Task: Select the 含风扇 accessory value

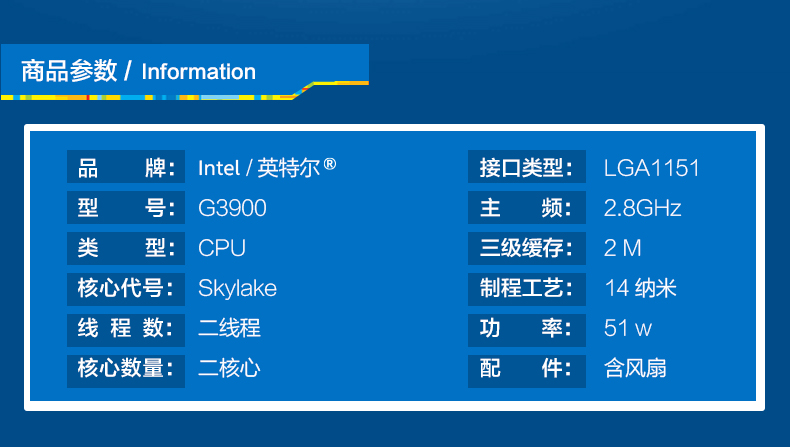Action: (x=635, y=368)
